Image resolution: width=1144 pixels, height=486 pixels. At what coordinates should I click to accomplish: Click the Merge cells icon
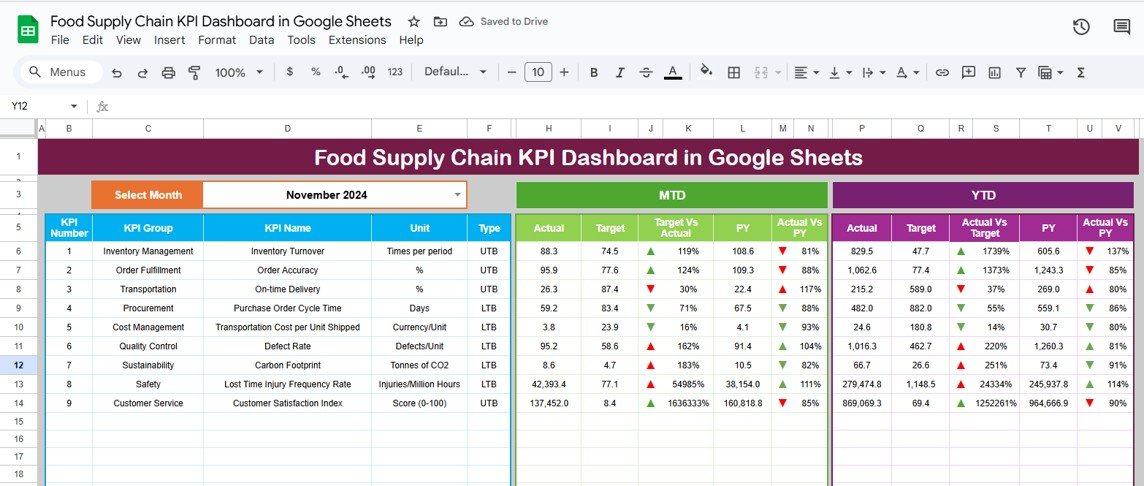click(761, 72)
